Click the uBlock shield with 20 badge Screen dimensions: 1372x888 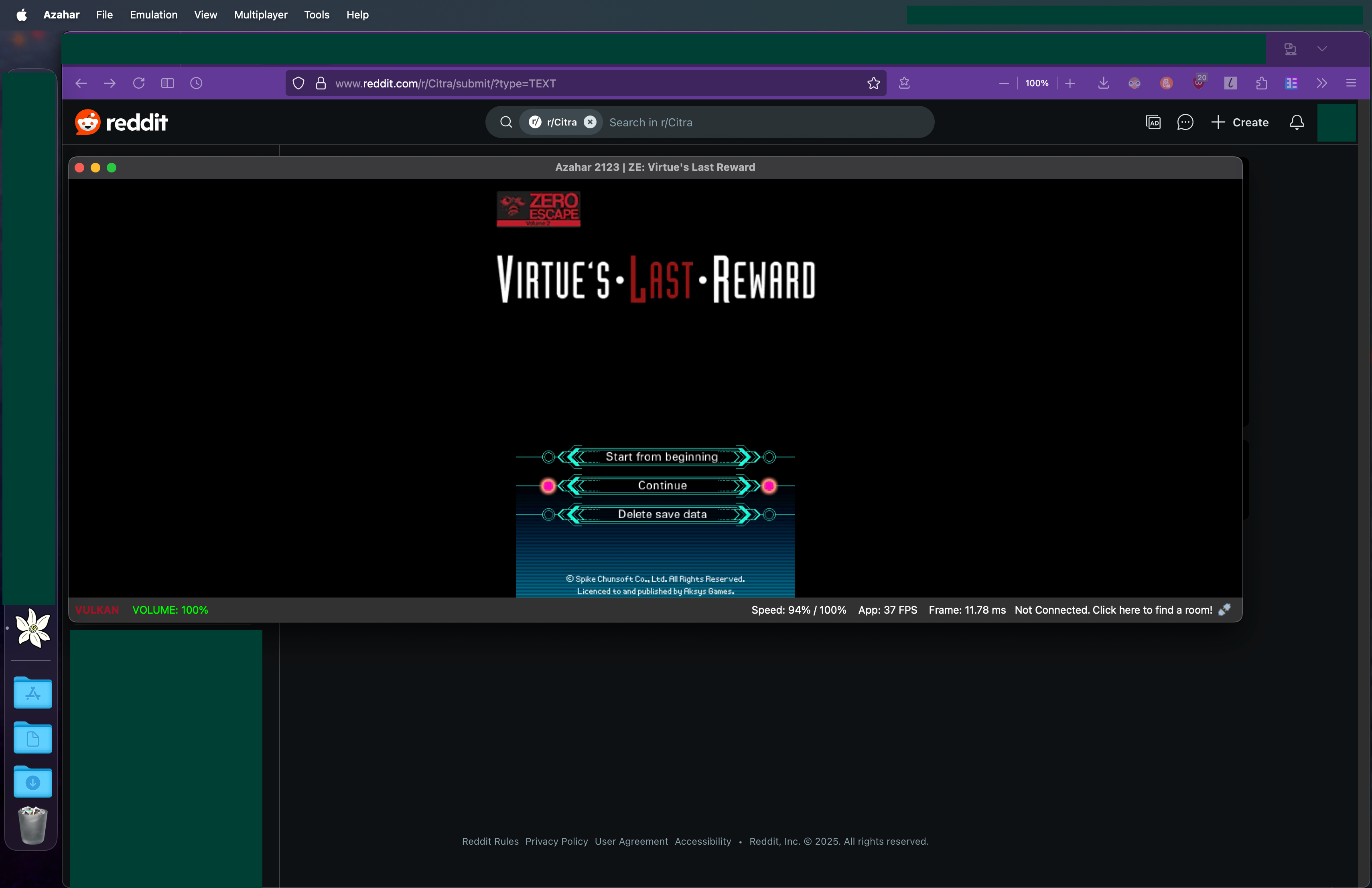point(1199,83)
